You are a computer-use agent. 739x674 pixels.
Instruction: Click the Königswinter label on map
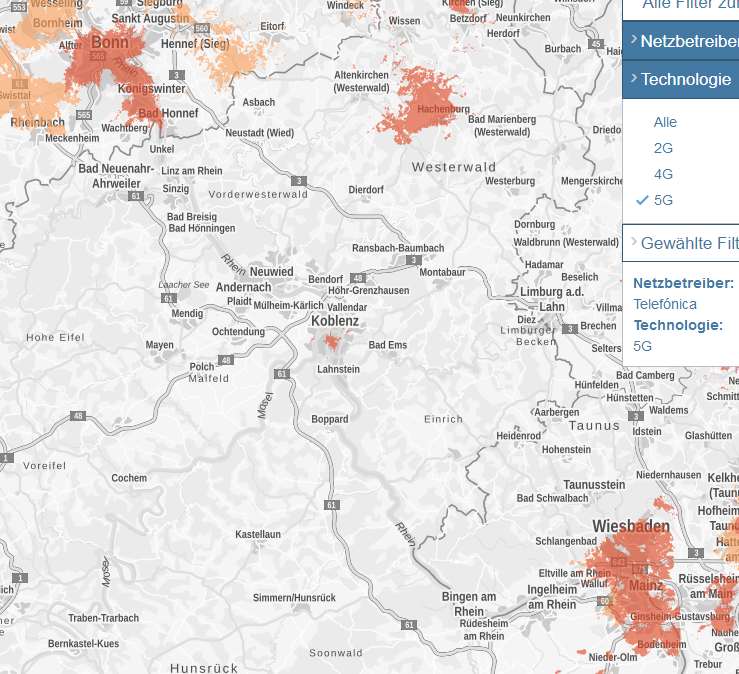click(x=151, y=89)
